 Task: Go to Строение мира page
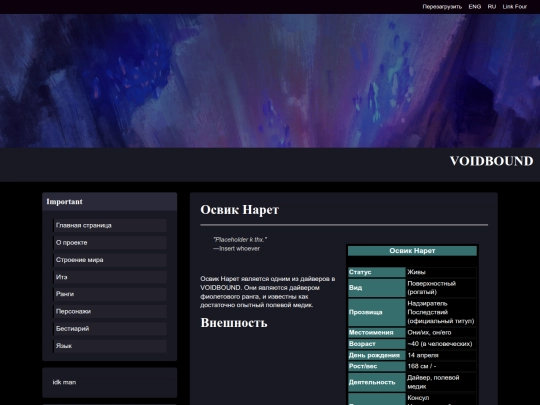(110, 260)
